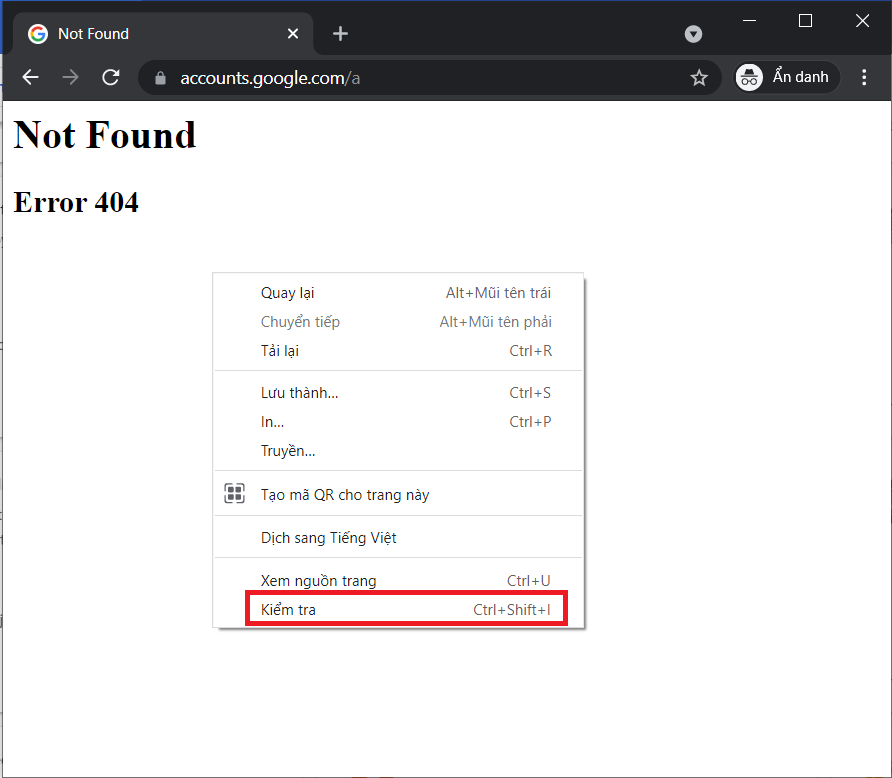The width and height of the screenshot is (892, 778).
Task: Maximize the Chrome window
Action: [805, 21]
